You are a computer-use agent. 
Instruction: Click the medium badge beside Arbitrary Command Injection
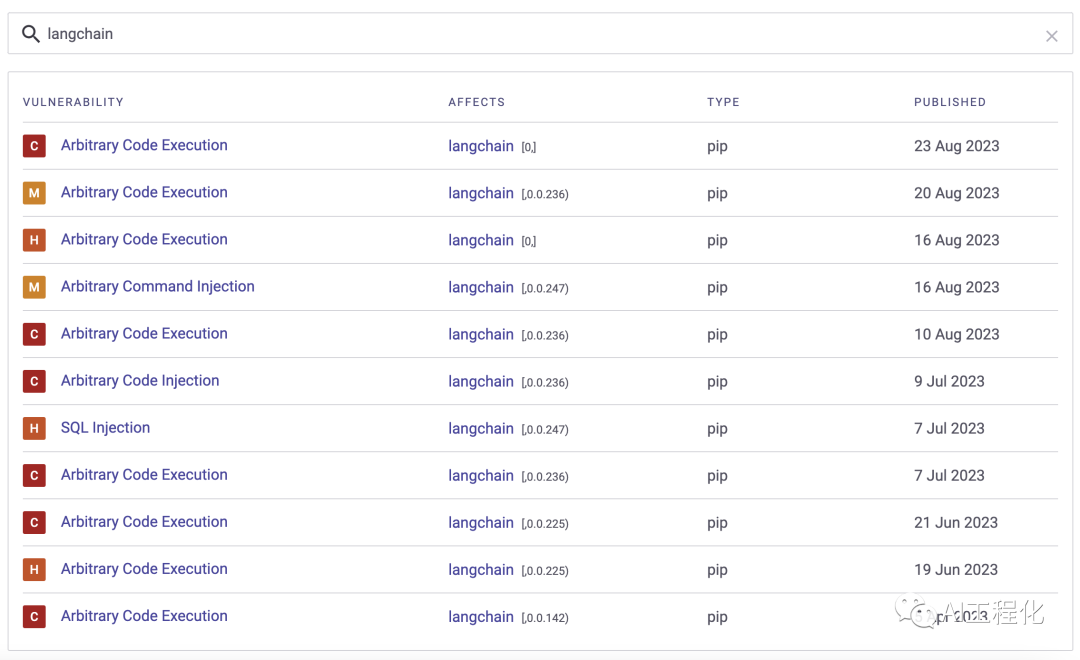(x=34, y=287)
